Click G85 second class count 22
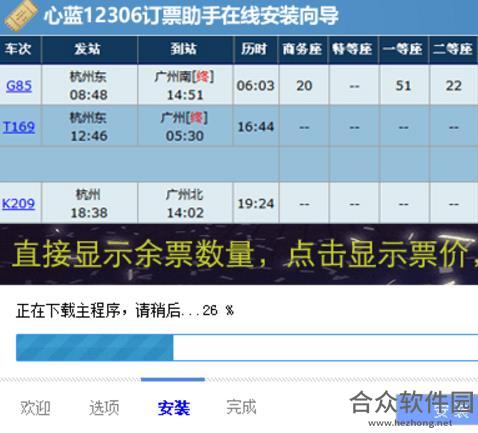Image resolution: width=478 pixels, height=433 pixels. coord(453,86)
